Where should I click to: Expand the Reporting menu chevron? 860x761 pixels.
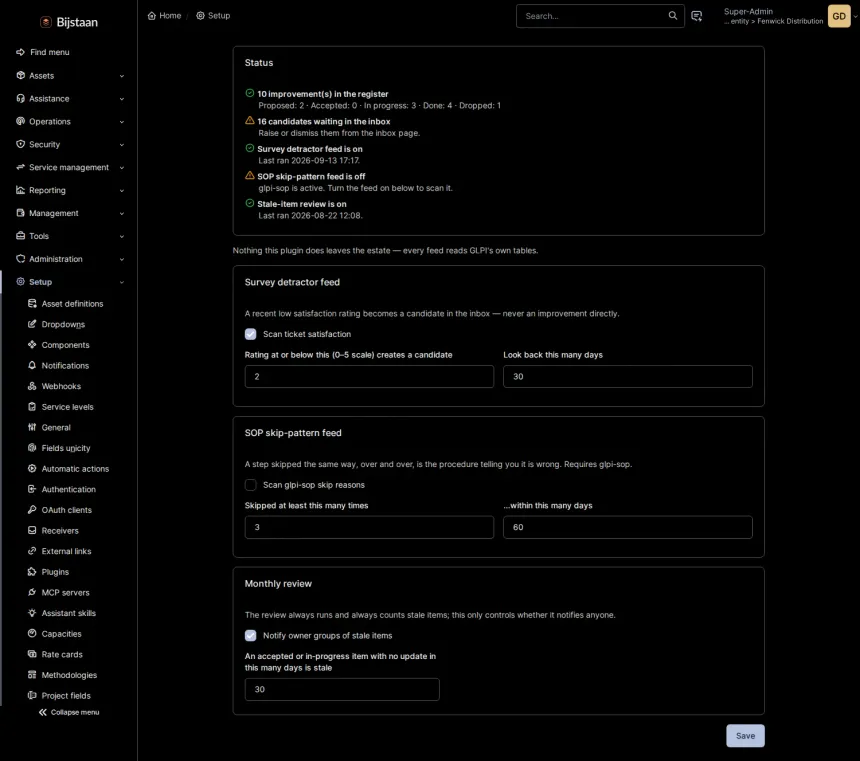pos(122,190)
